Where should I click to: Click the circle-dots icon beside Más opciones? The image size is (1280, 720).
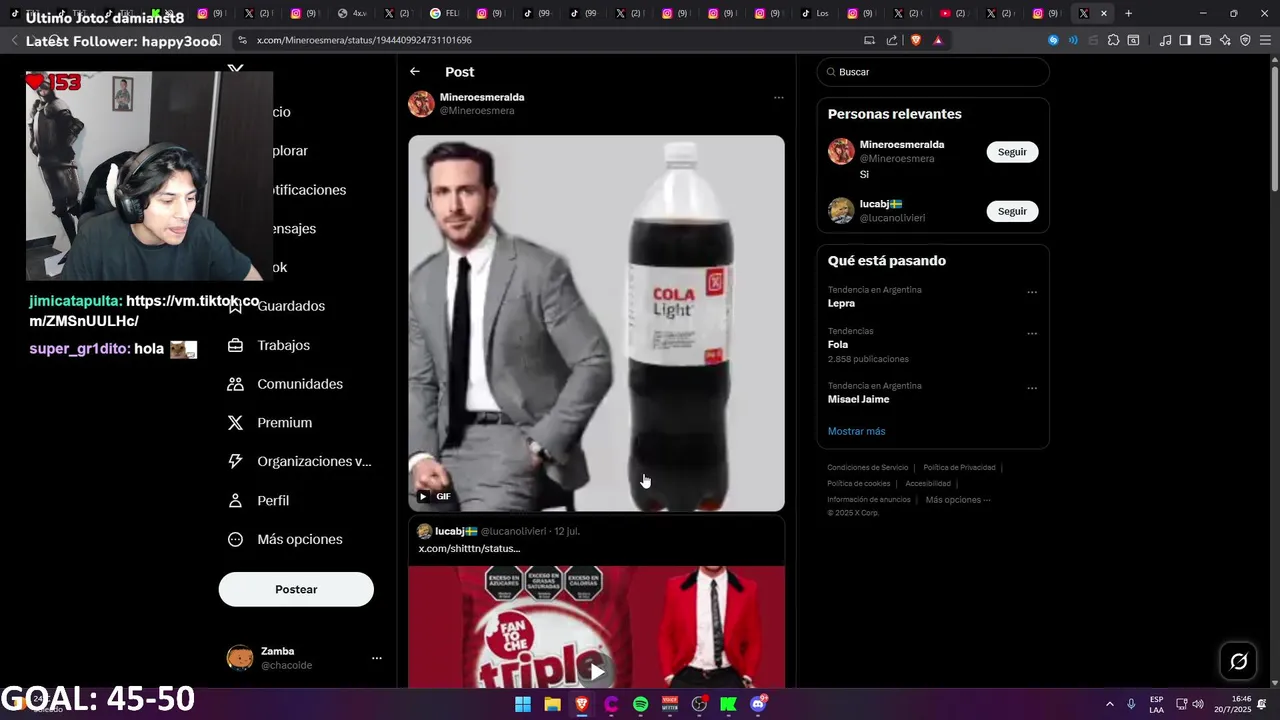click(x=235, y=540)
